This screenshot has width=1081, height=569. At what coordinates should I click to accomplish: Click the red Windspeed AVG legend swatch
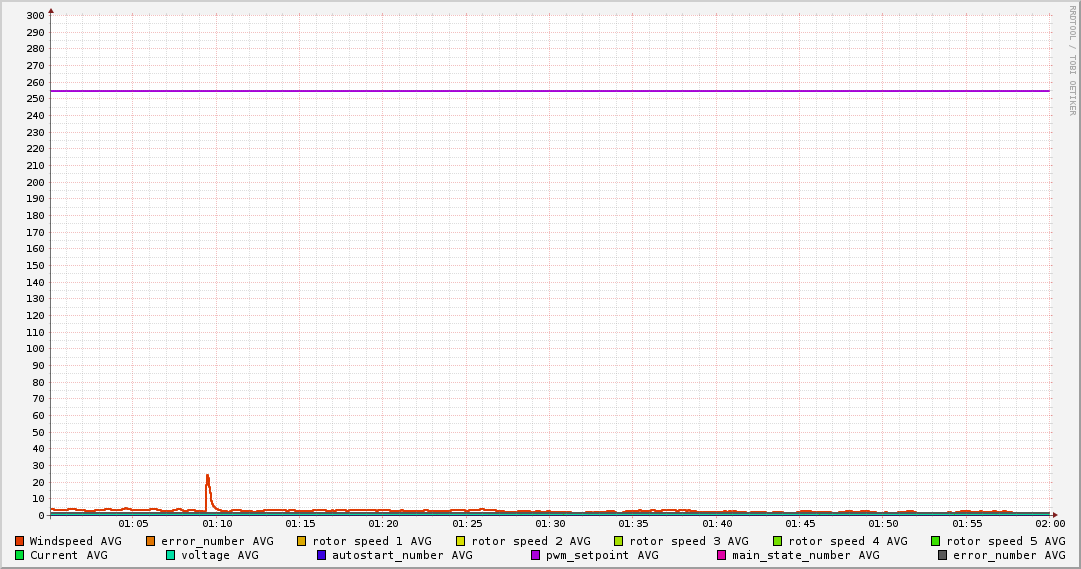(19, 541)
